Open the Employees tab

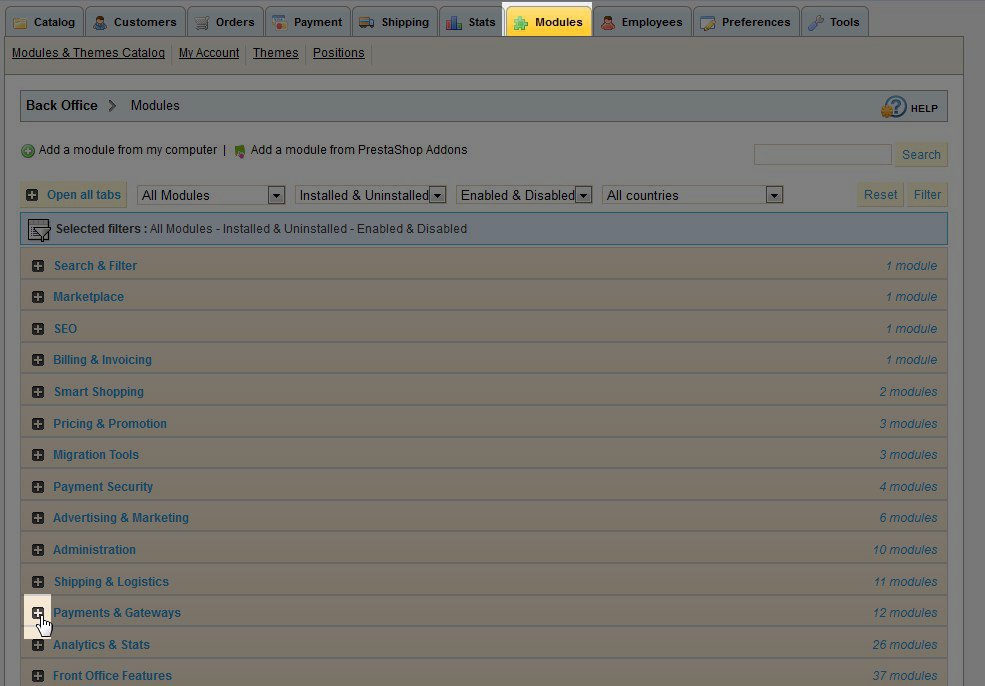click(x=643, y=22)
